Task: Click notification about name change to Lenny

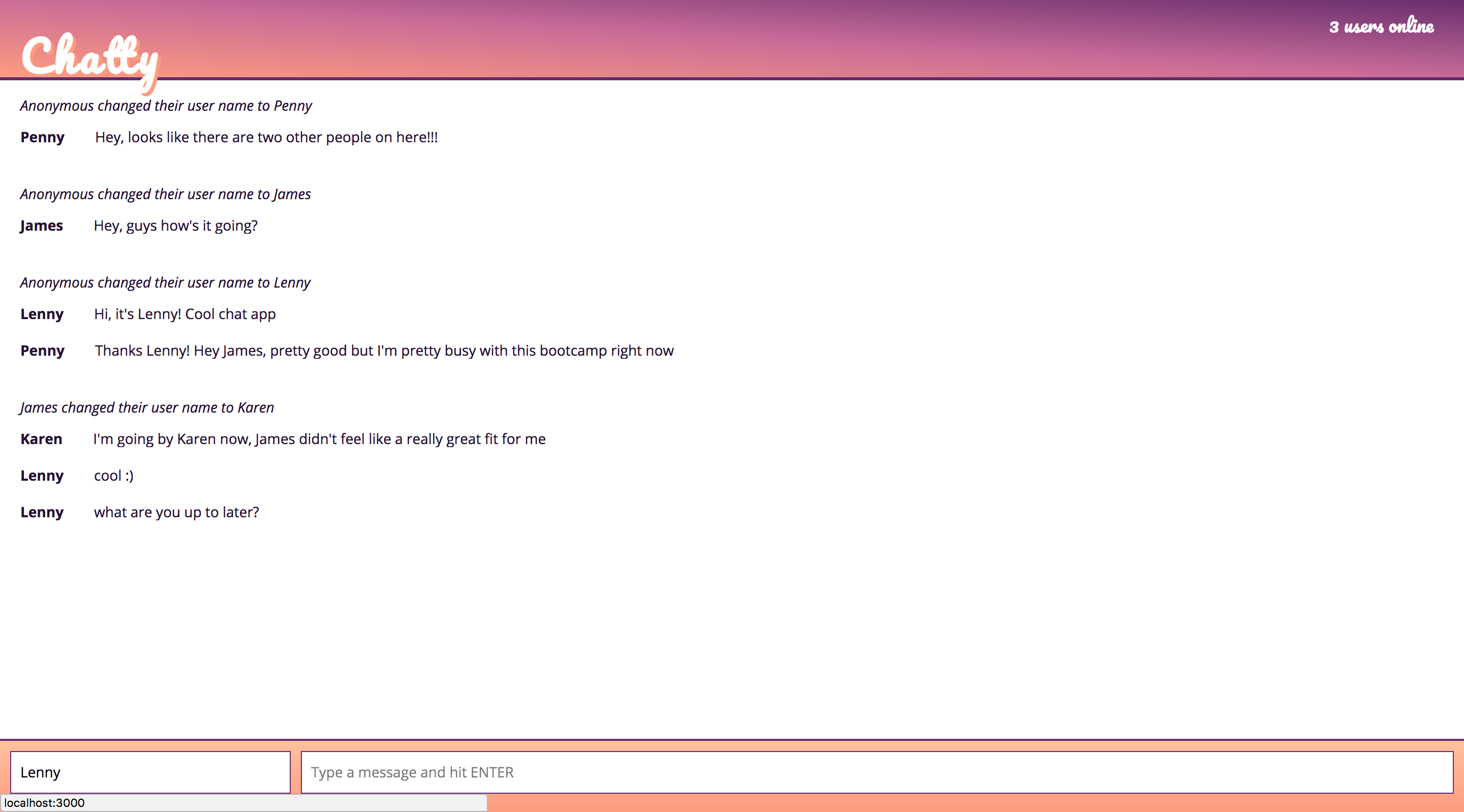Action: (x=165, y=283)
